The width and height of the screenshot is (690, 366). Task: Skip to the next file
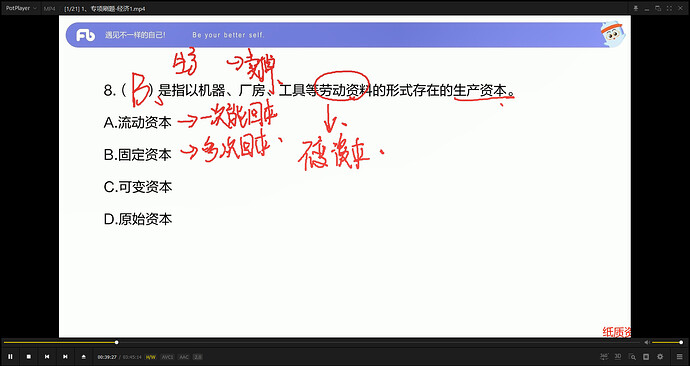(x=65, y=357)
